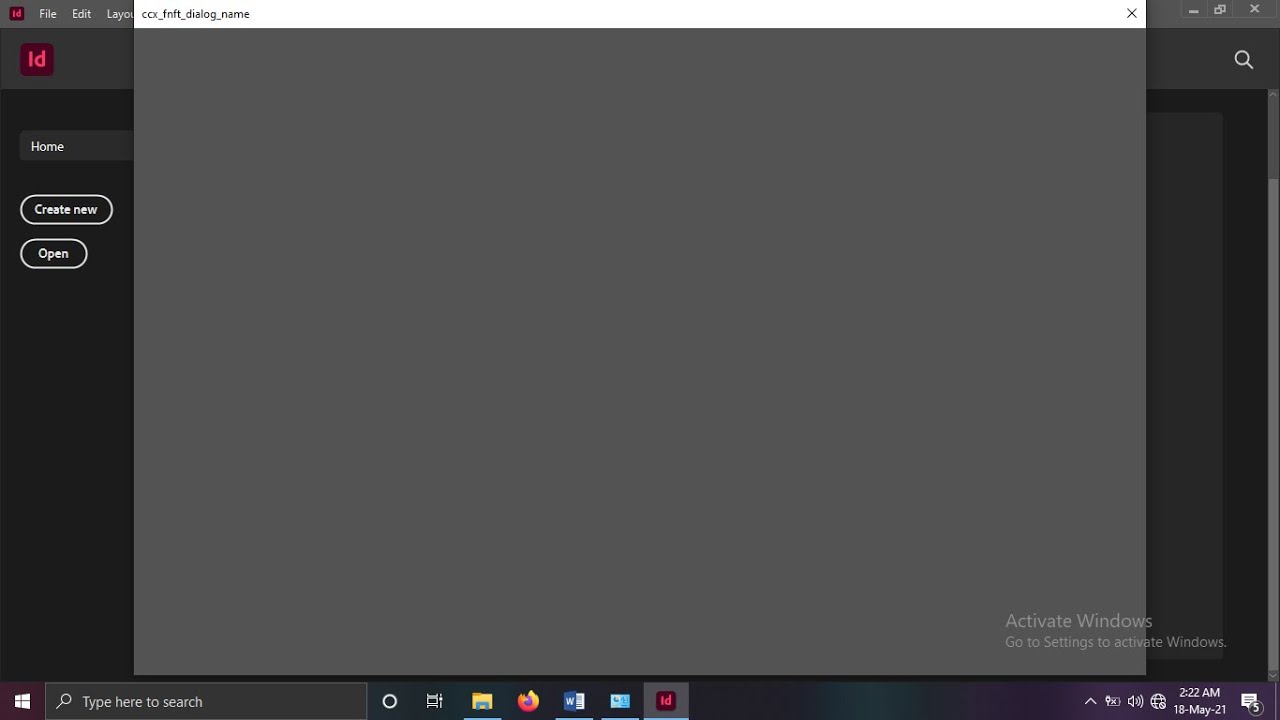Open the Layout menu

click(119, 14)
